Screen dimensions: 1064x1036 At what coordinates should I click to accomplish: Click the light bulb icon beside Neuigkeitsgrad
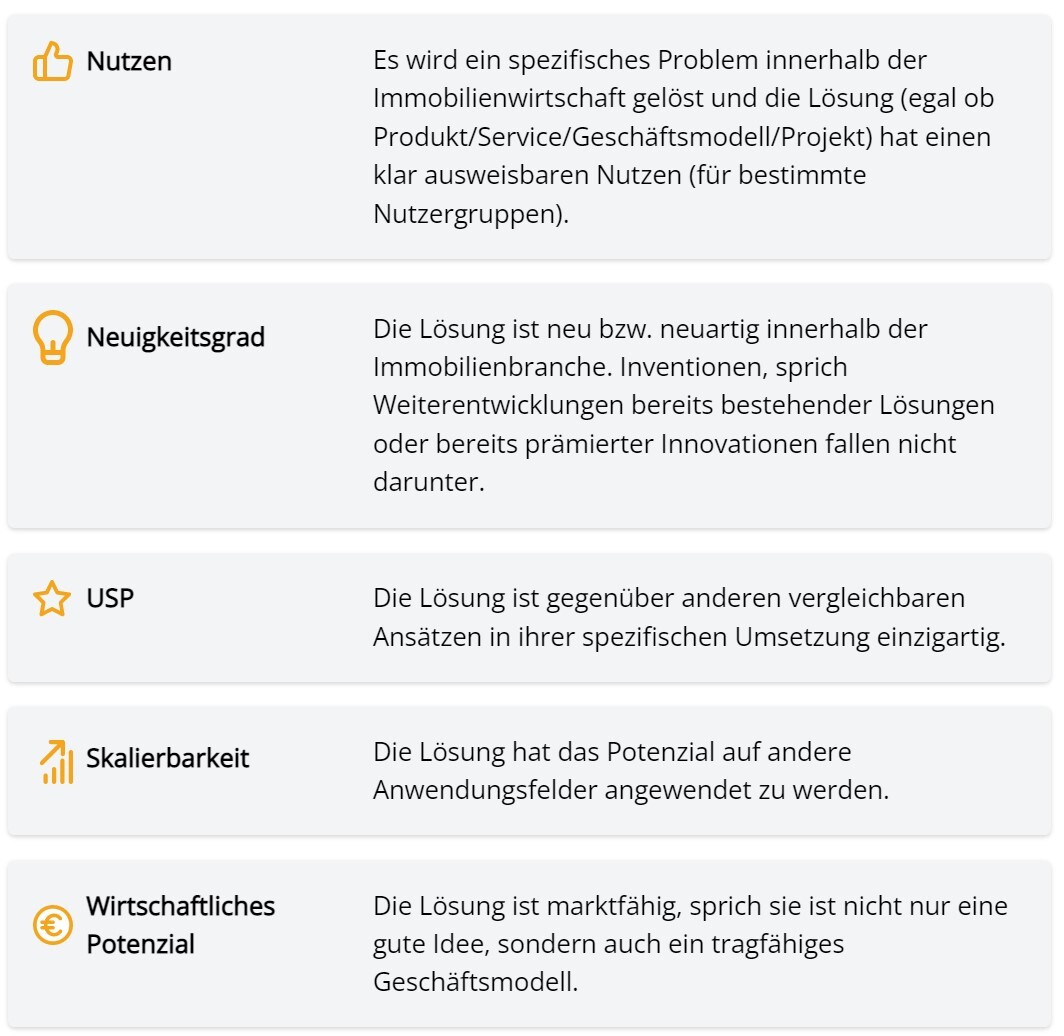[x=52, y=337]
